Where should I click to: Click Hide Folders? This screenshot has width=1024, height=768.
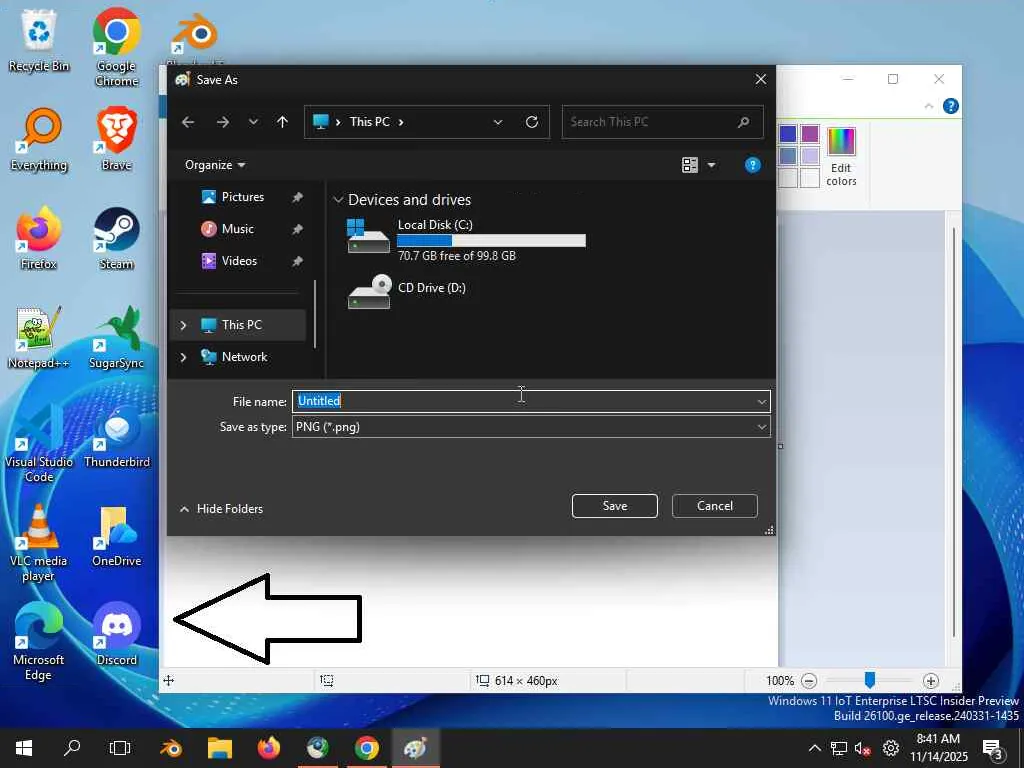[221, 509]
